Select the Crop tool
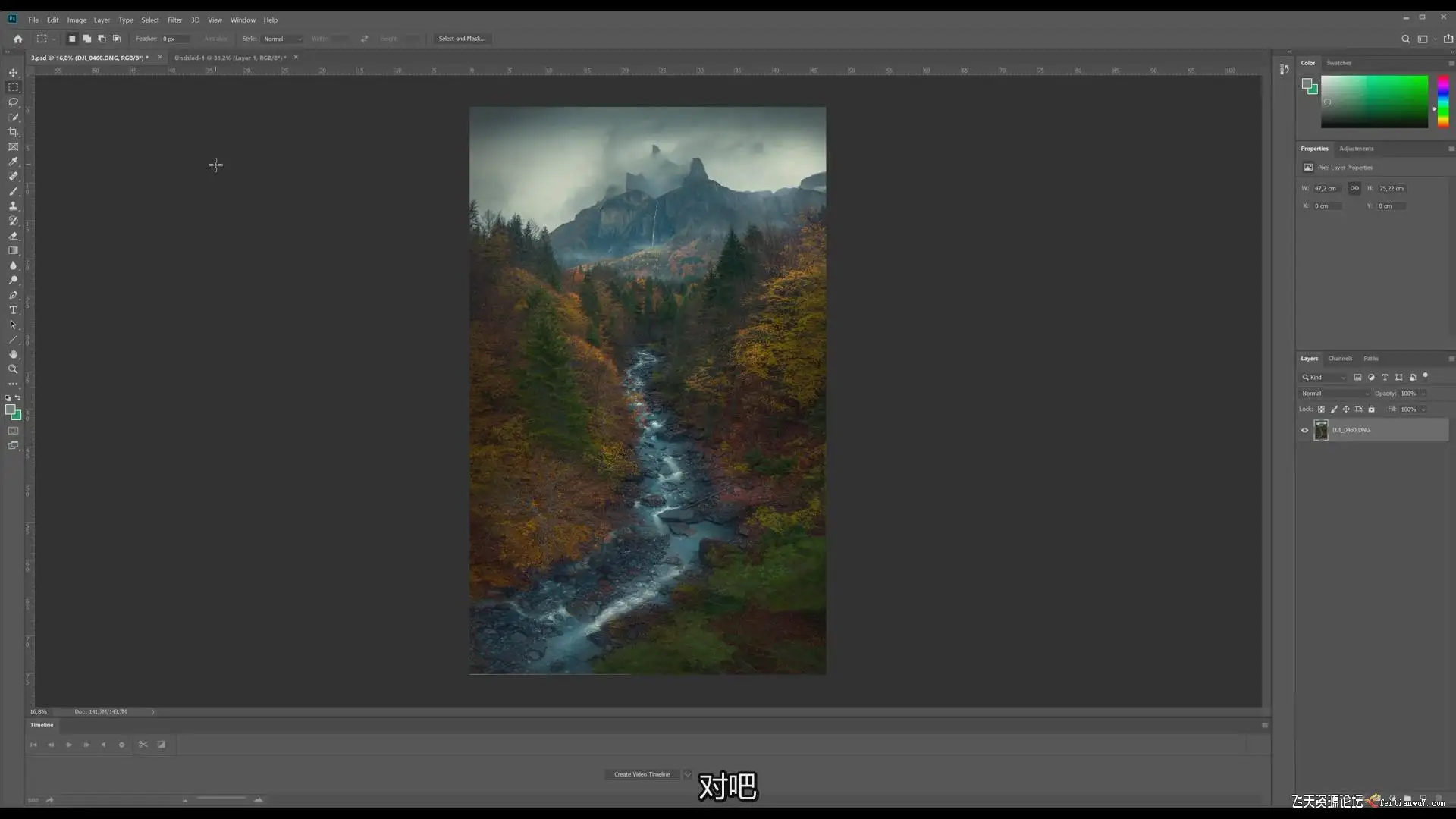The height and width of the screenshot is (819, 1456). point(13,132)
